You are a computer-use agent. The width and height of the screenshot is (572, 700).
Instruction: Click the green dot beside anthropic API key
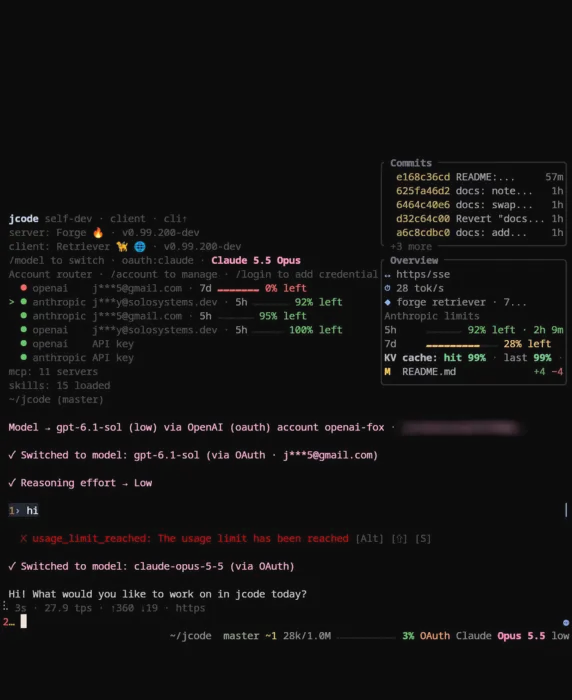pyautogui.click(x=24, y=357)
